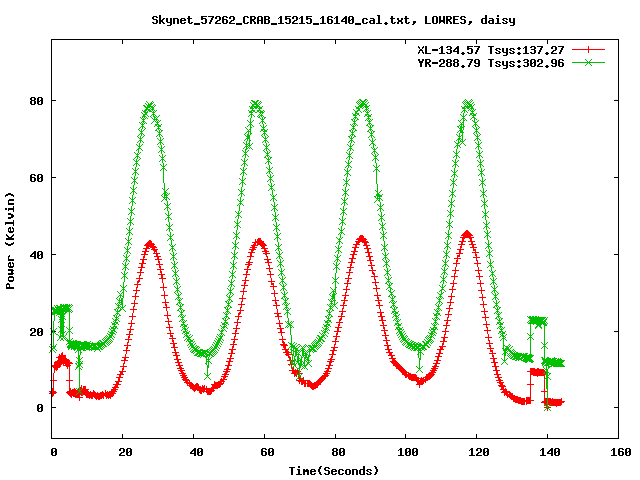Click x-axis tick label 160
The width and height of the screenshot is (640, 480).
coord(621,452)
